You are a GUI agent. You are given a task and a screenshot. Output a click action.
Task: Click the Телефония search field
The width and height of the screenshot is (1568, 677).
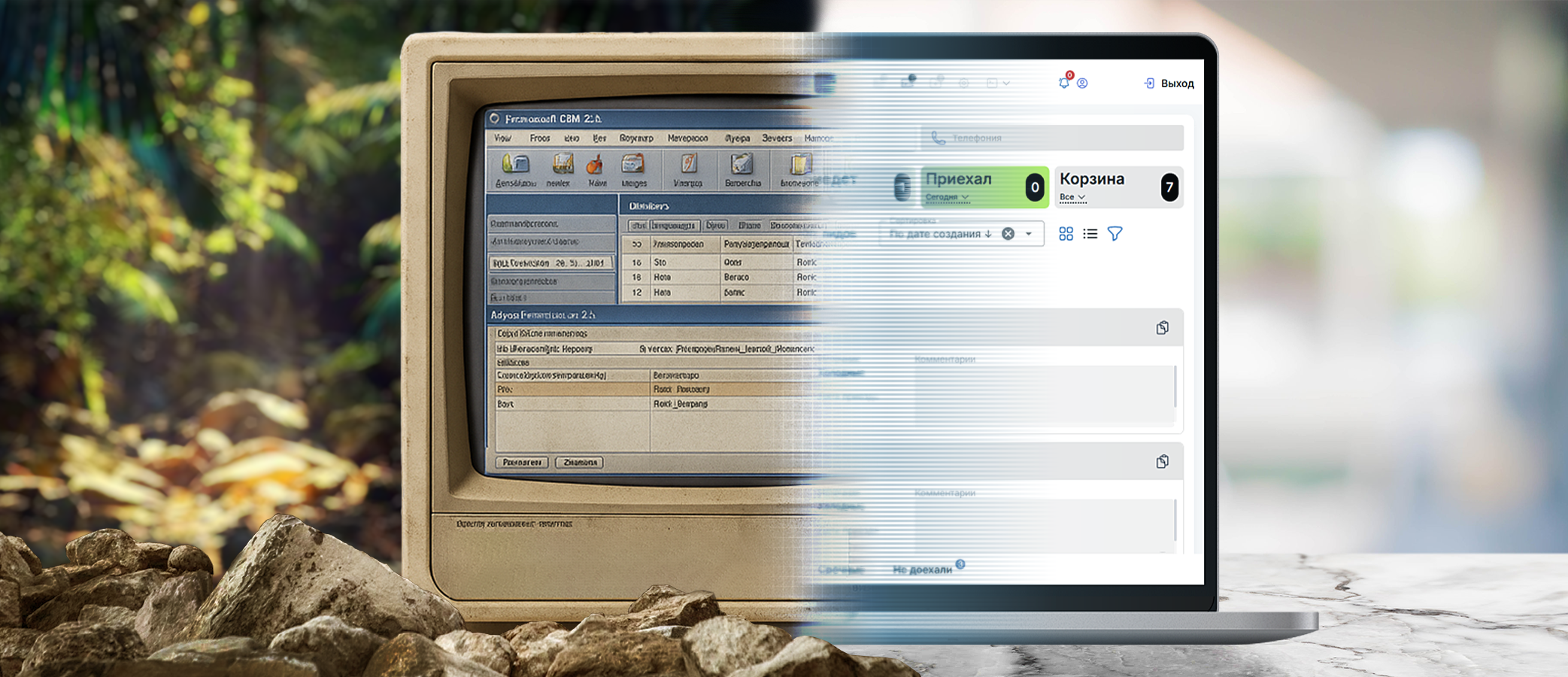1052,138
